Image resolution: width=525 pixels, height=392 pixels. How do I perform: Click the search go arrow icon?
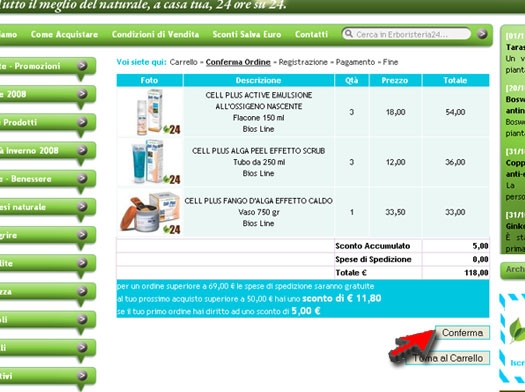click(x=482, y=34)
